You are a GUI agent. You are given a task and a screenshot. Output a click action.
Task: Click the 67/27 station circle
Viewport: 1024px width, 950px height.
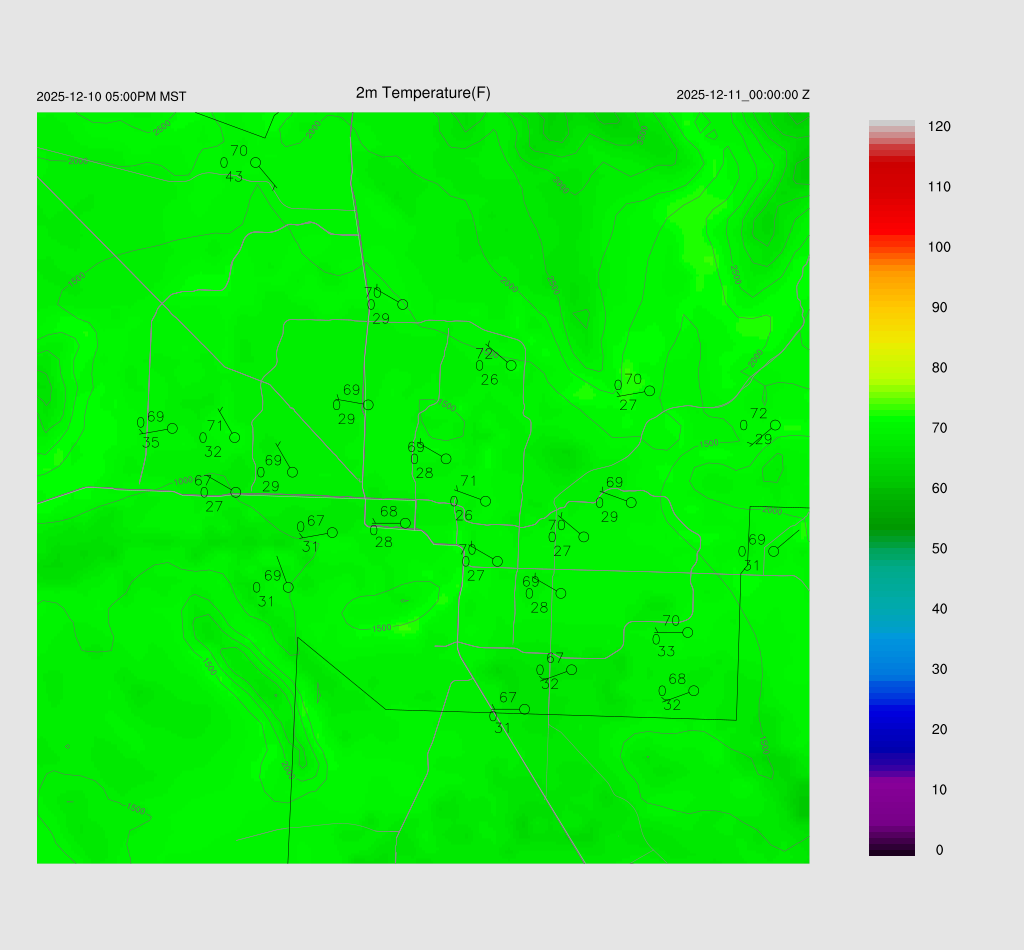click(236, 492)
